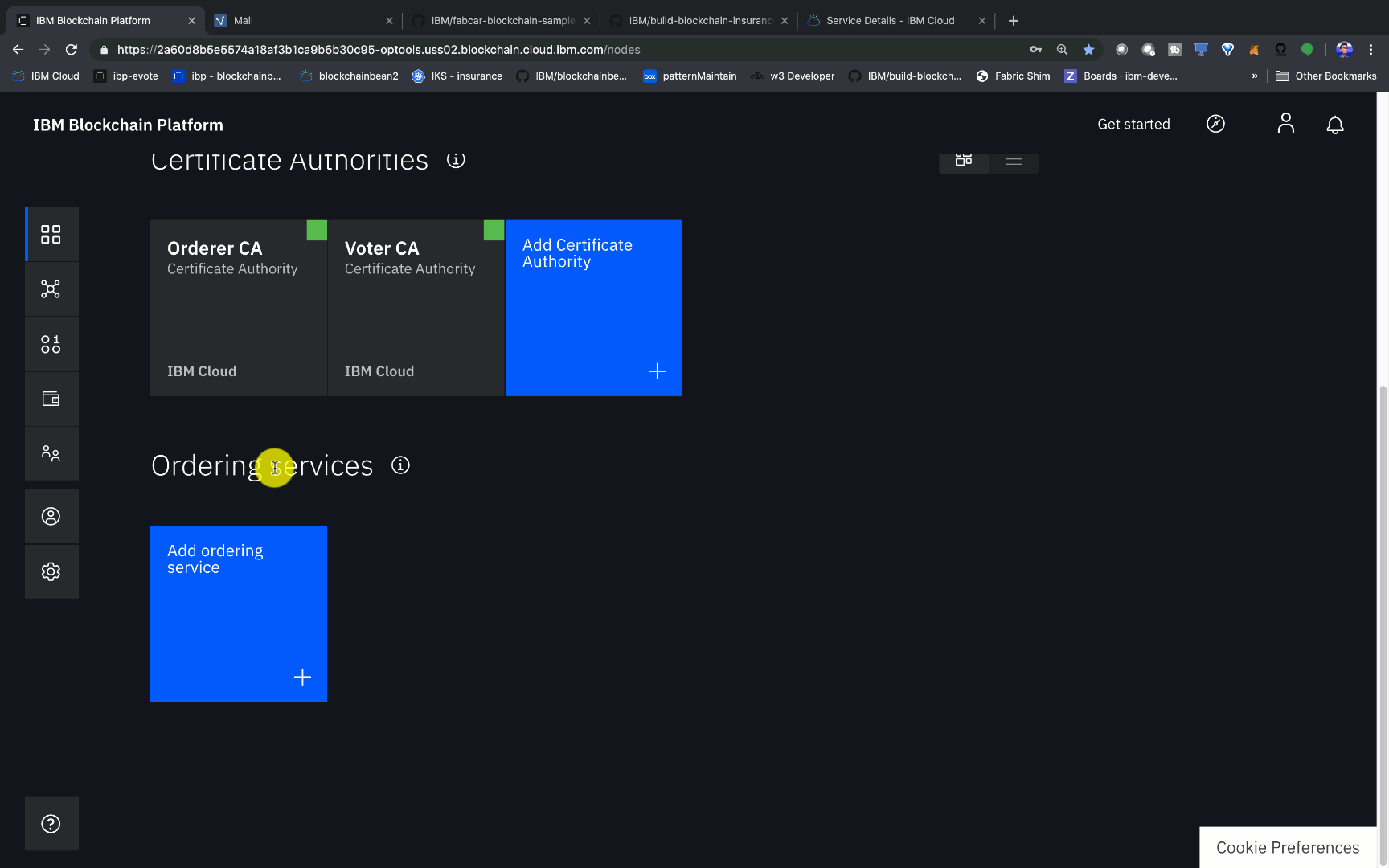1389x868 pixels.
Task: Click Add ordering service tile
Action: point(239,614)
